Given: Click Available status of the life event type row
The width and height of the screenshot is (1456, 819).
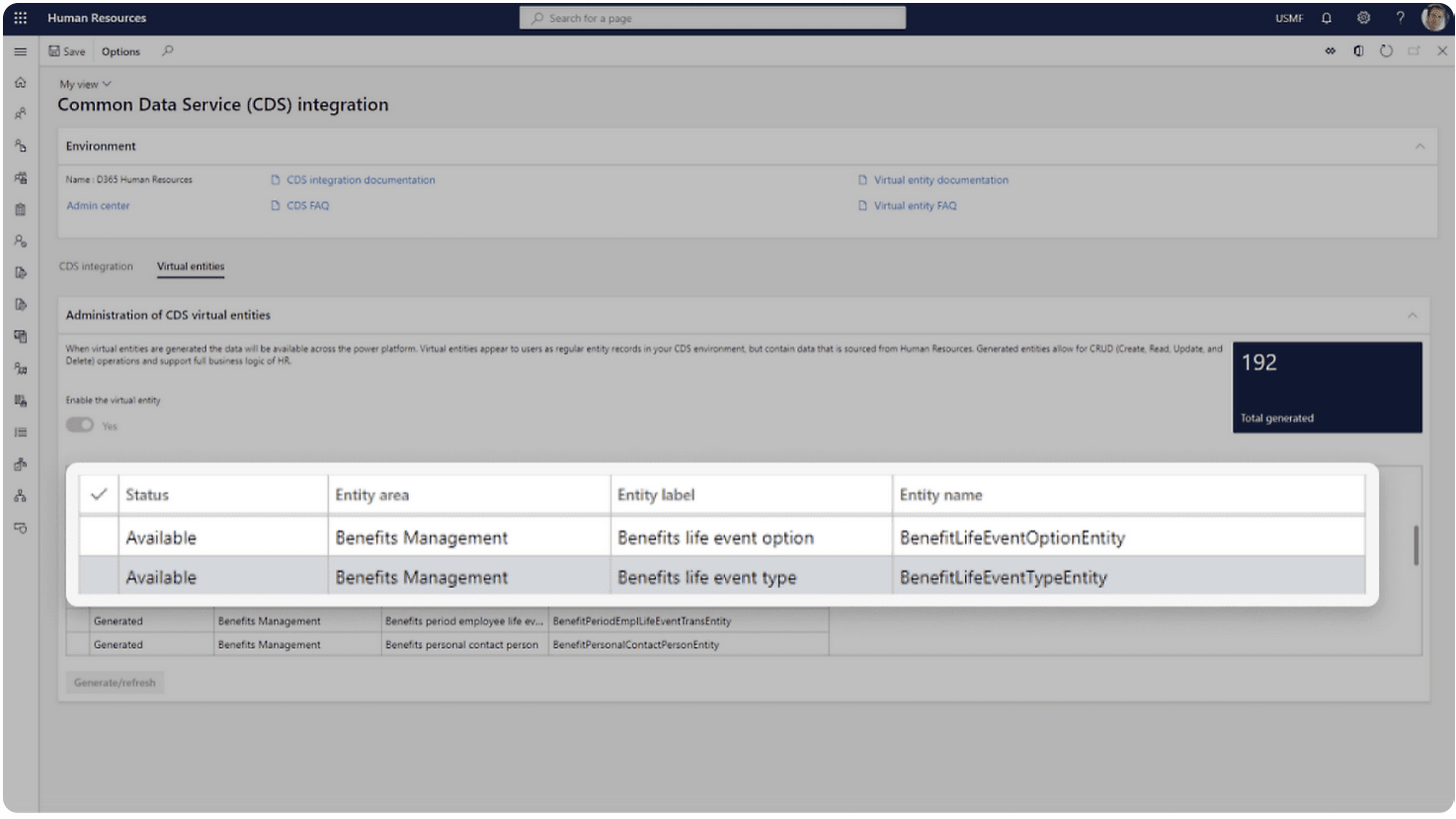Looking at the screenshot, I should [223, 577].
